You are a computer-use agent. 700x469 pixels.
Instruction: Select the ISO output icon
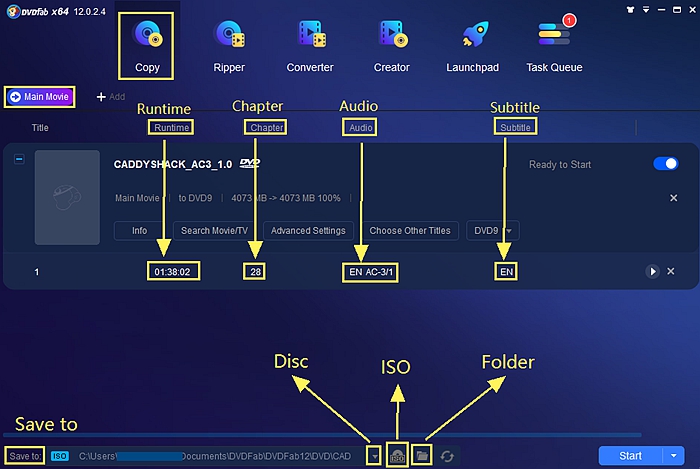397,456
